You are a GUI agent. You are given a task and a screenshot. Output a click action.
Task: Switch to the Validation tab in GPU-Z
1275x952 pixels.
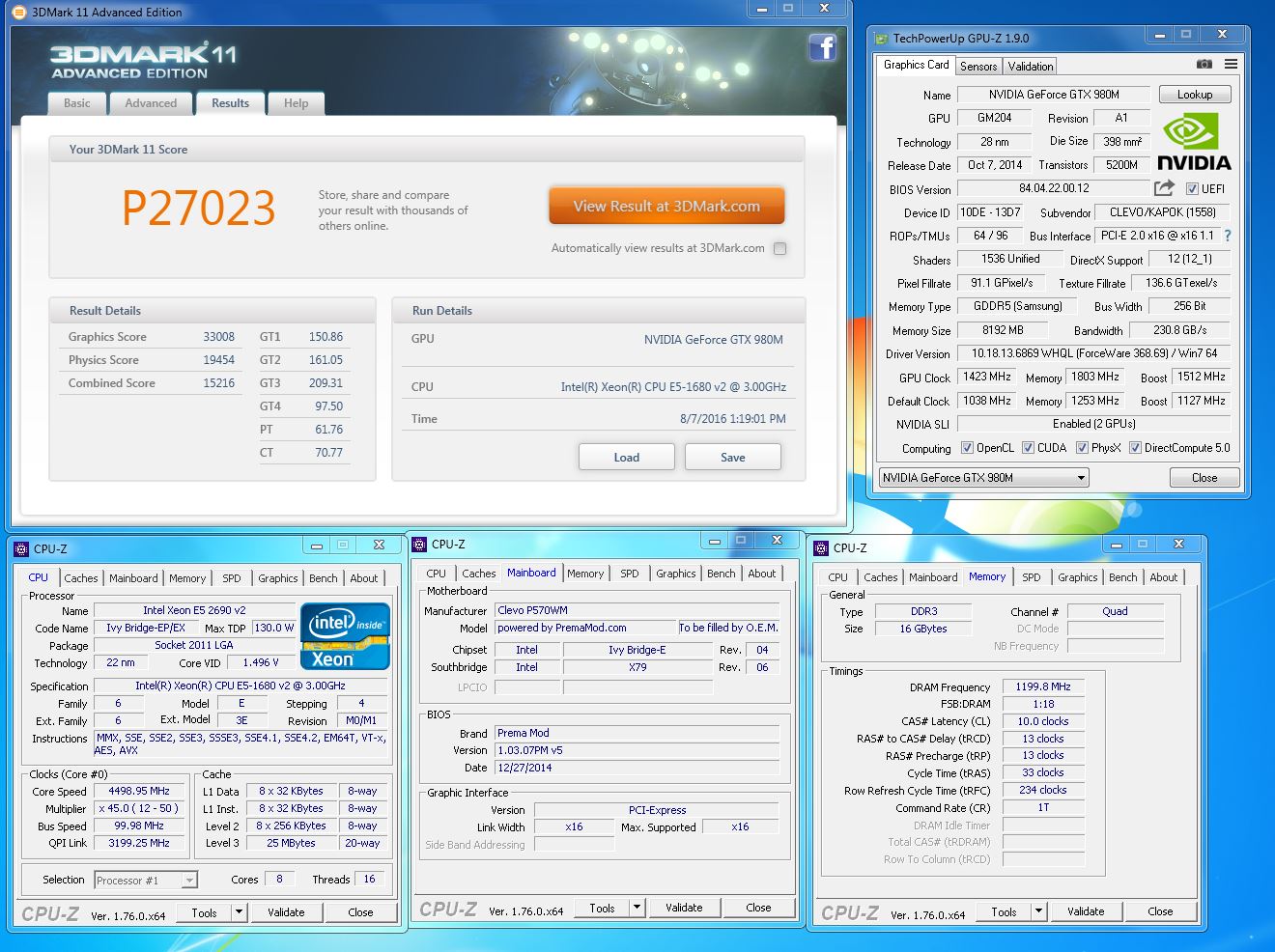coord(1031,67)
